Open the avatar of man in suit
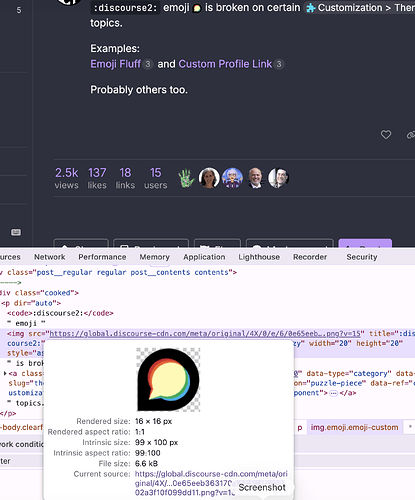Screen dimensions: 415x500 (x=279, y=178)
